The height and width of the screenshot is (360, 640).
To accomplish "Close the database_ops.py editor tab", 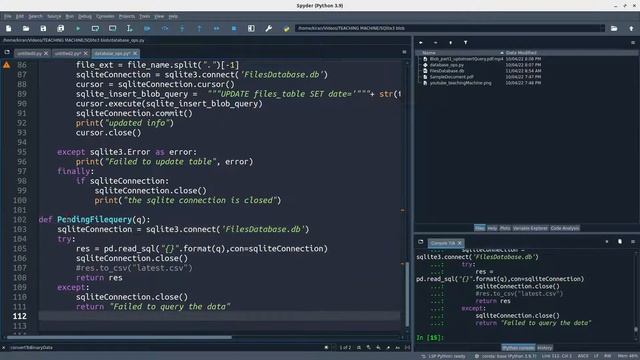I will tap(135, 53).
